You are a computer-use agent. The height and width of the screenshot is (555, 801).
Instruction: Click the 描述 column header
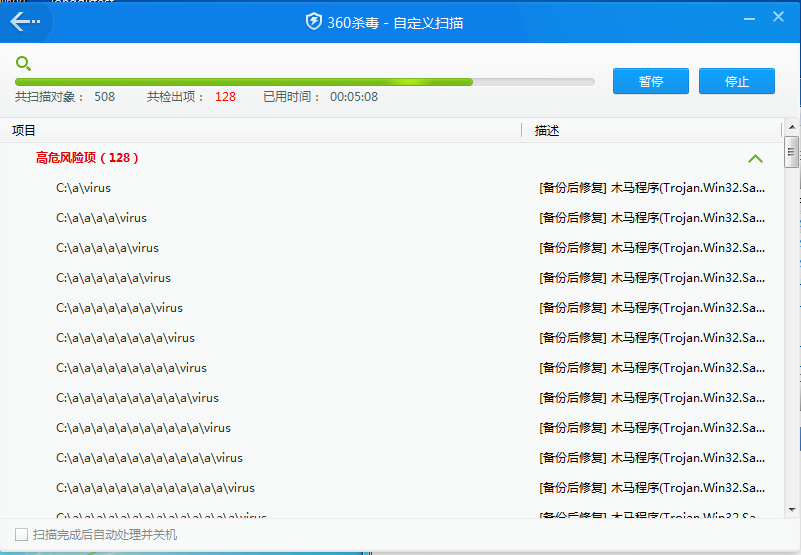[547, 130]
